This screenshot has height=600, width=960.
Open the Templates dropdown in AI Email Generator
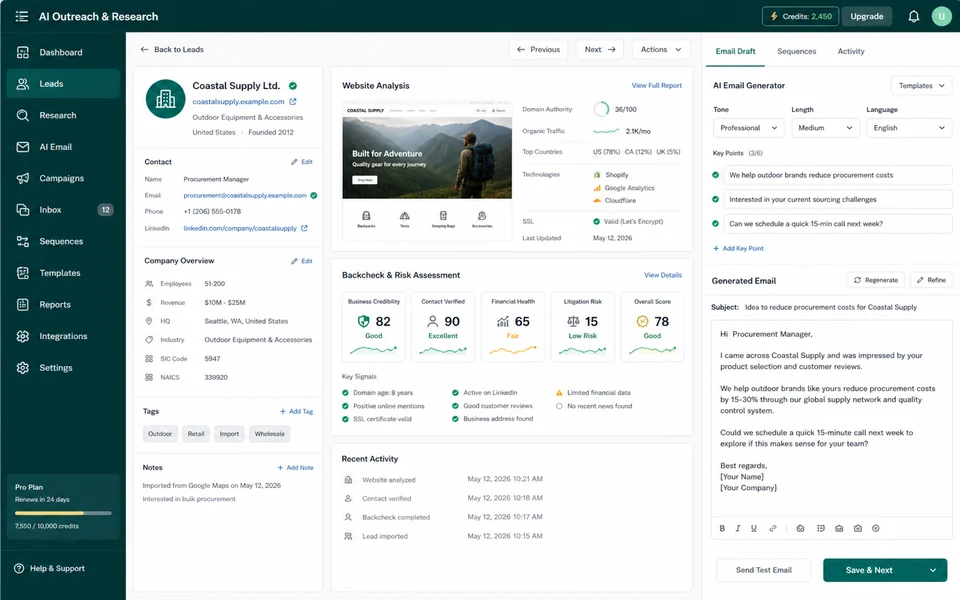coord(921,86)
